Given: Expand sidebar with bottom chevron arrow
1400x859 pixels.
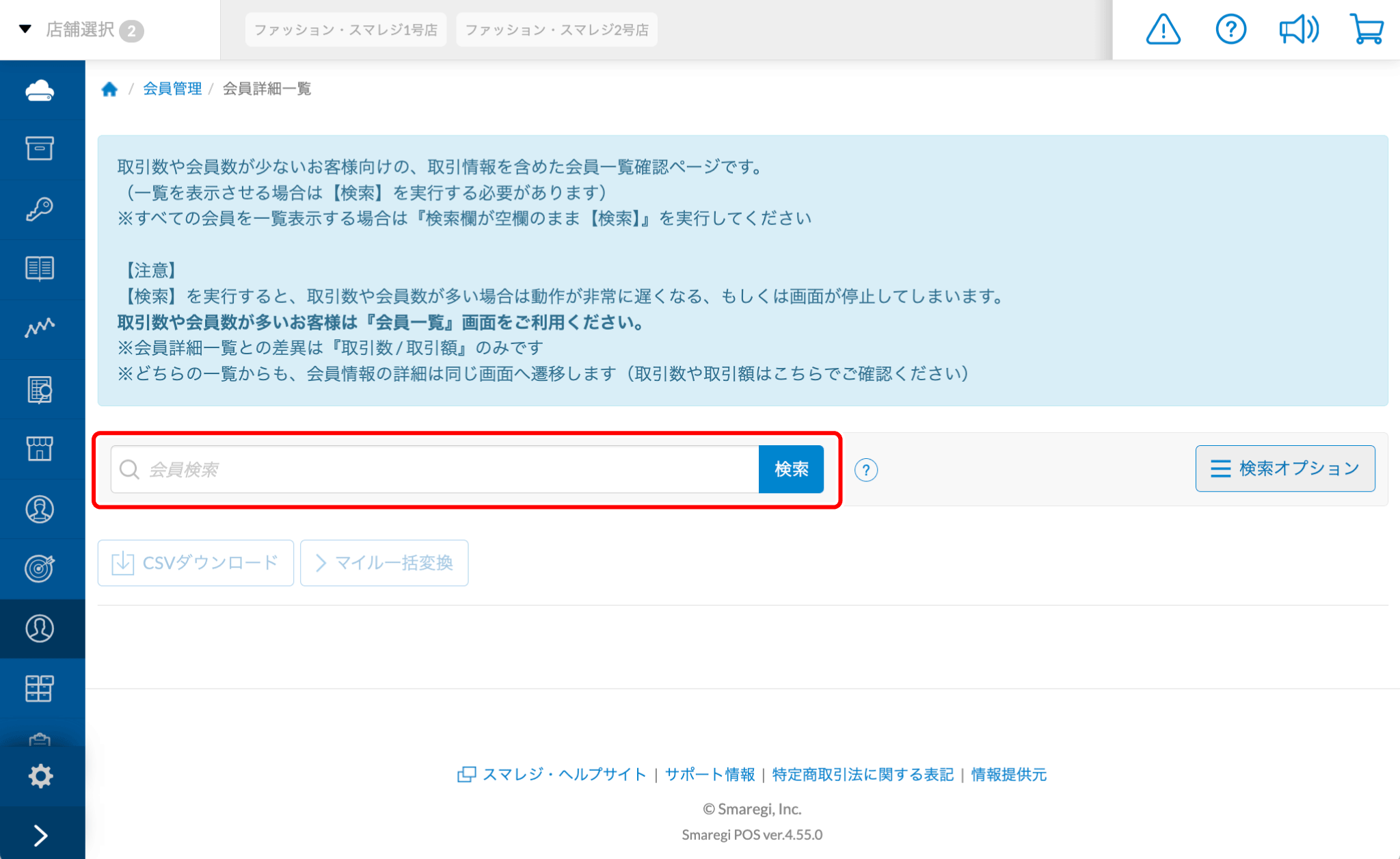Looking at the screenshot, I should 40,835.
